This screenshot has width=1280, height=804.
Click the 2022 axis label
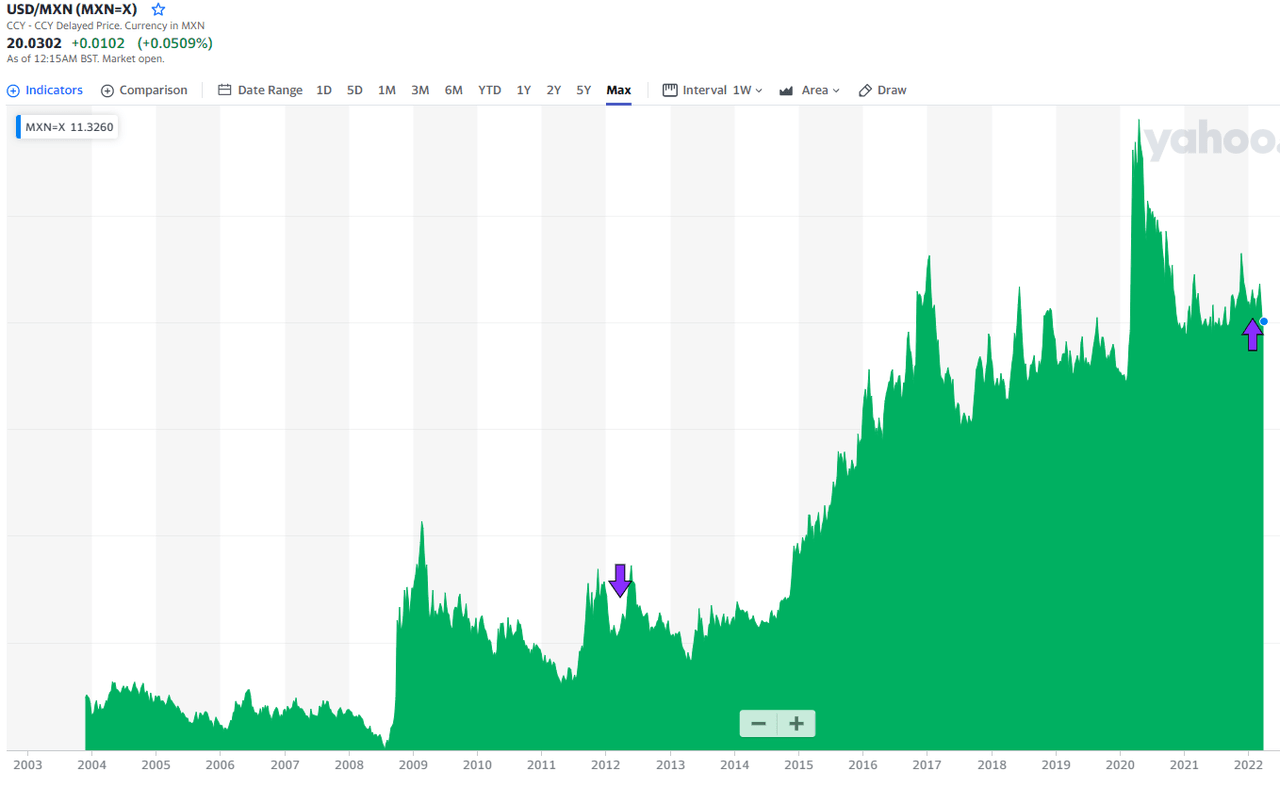(1249, 765)
